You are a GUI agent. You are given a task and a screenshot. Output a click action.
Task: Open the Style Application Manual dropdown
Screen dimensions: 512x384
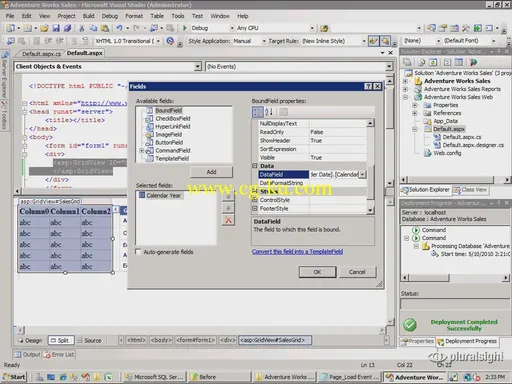pyautogui.click(x=264, y=41)
